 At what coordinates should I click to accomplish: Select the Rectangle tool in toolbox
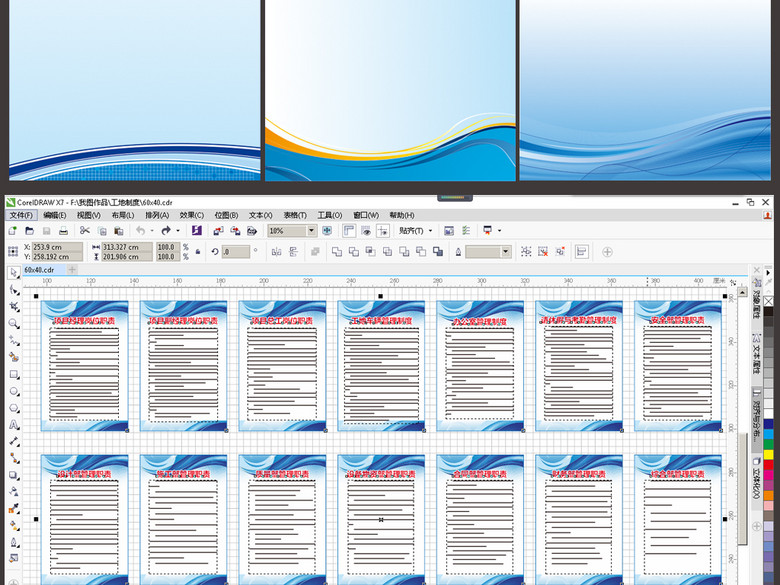click(x=14, y=374)
